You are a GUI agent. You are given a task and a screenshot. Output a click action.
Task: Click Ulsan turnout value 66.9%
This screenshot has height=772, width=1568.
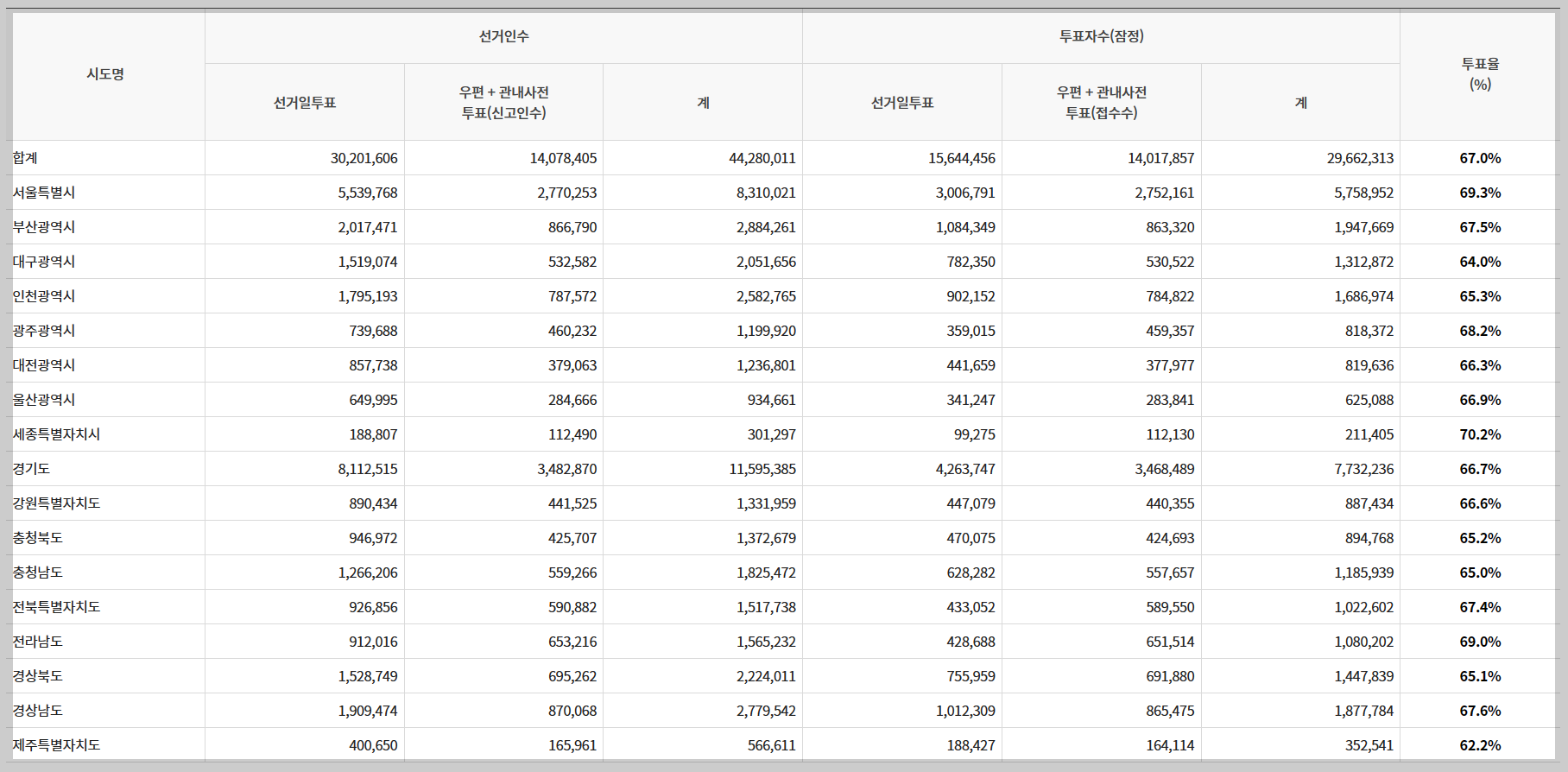tap(1480, 400)
